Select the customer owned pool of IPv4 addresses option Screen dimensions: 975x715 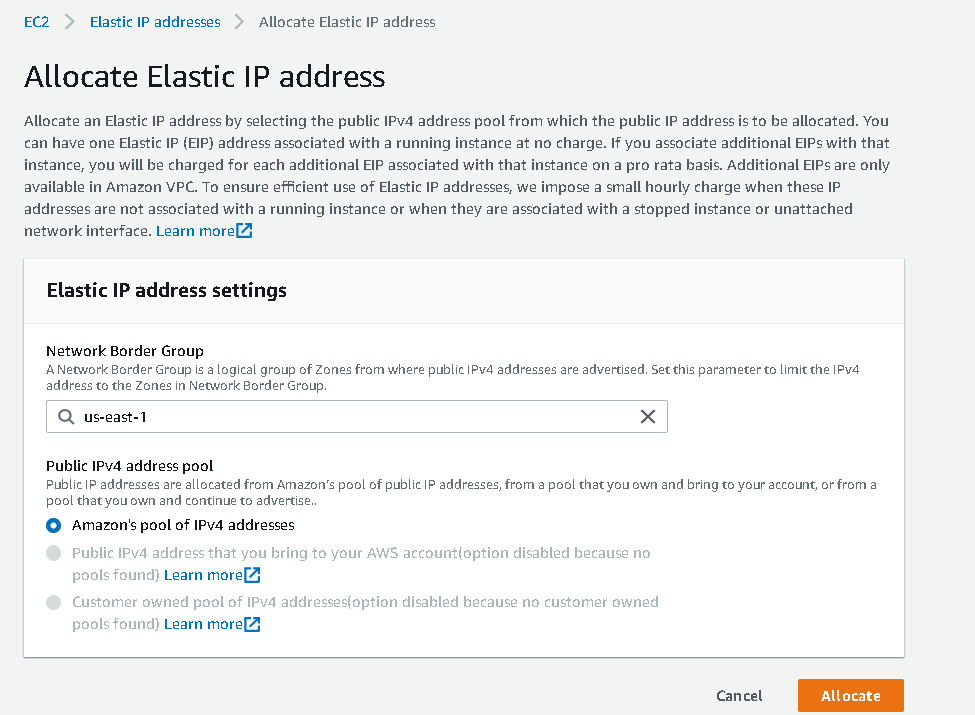pyautogui.click(x=53, y=601)
